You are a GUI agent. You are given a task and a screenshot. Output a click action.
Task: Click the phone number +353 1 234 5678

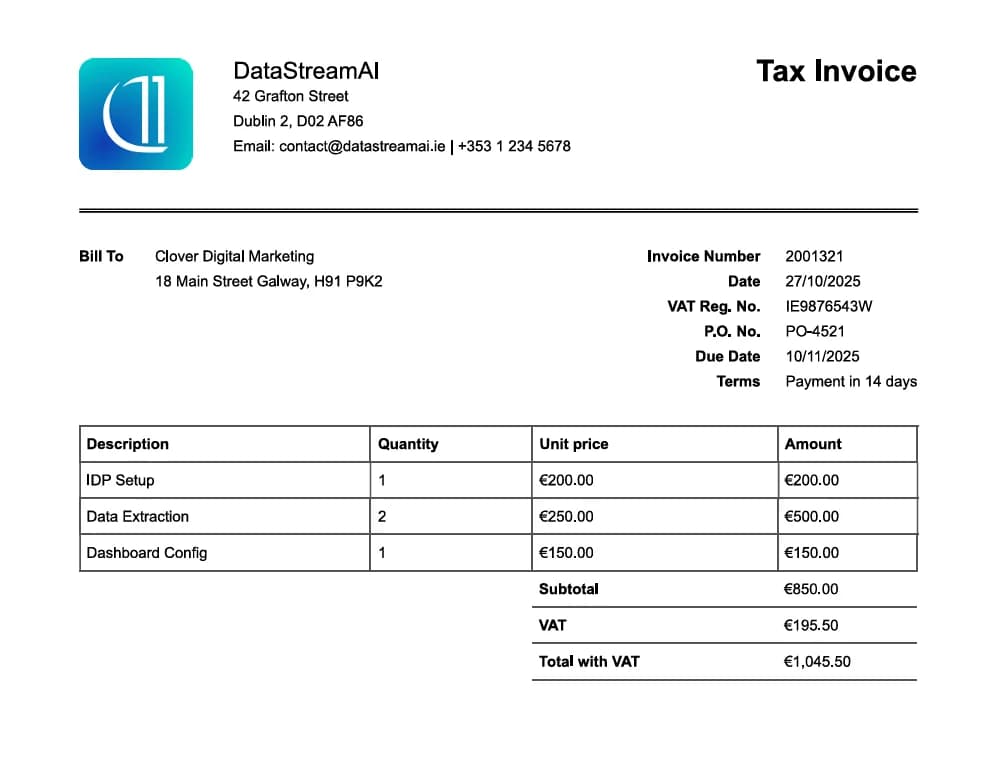[x=513, y=146]
